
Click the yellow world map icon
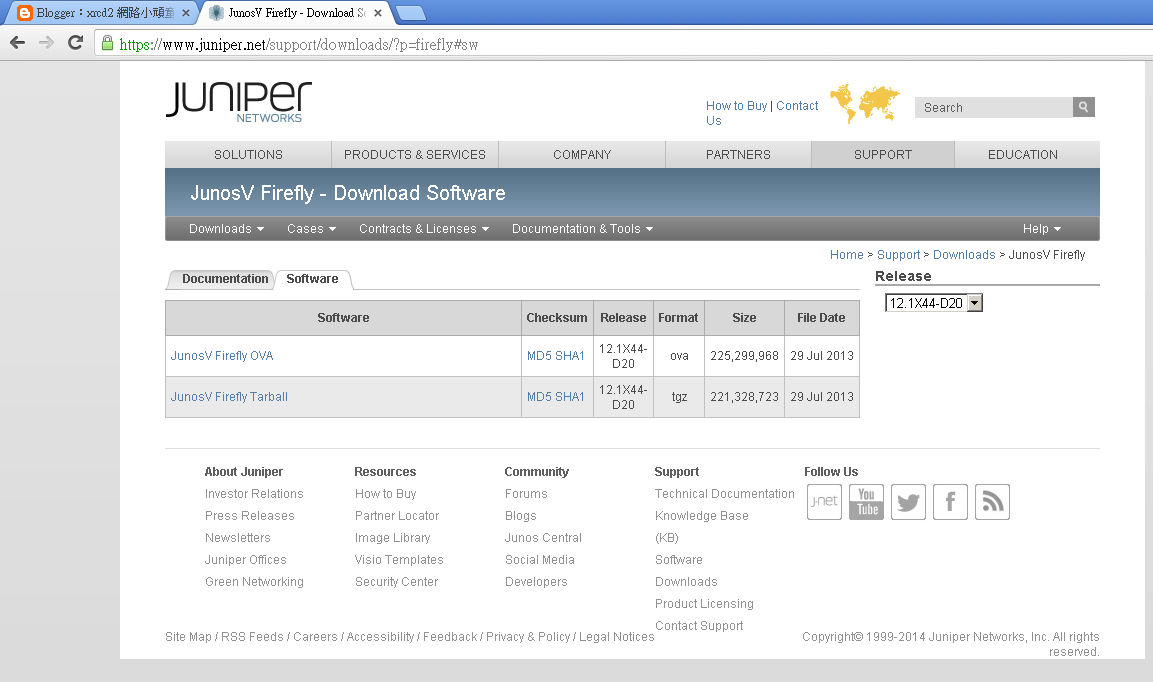click(865, 103)
